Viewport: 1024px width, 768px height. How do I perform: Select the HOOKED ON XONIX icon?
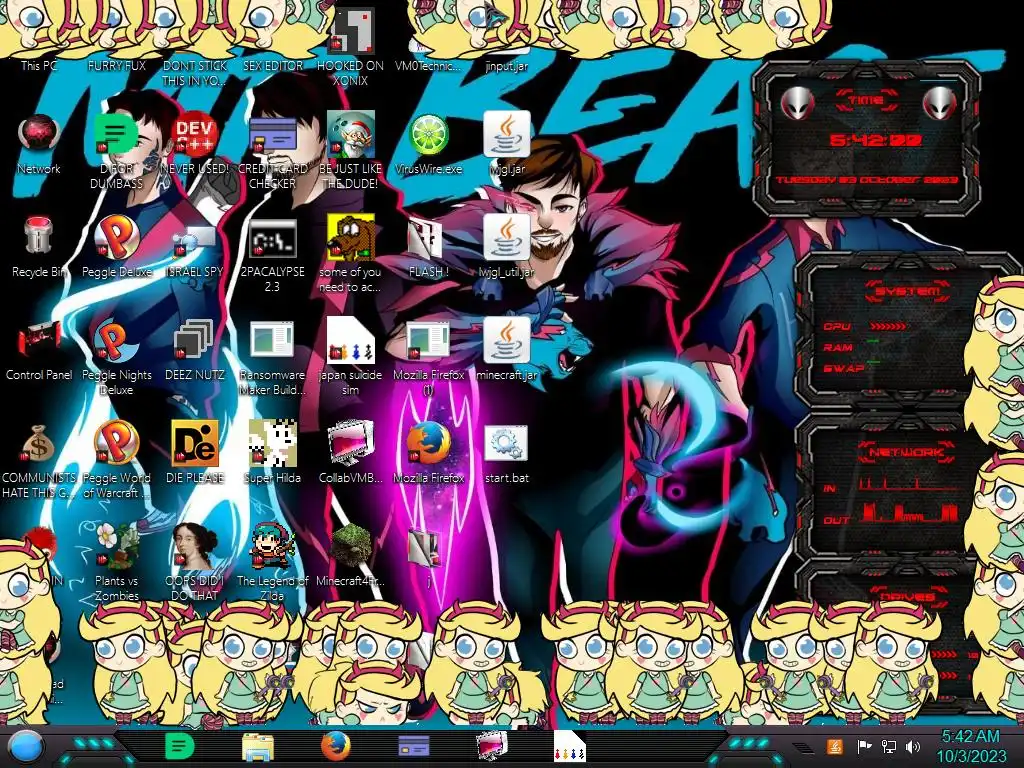(350, 33)
